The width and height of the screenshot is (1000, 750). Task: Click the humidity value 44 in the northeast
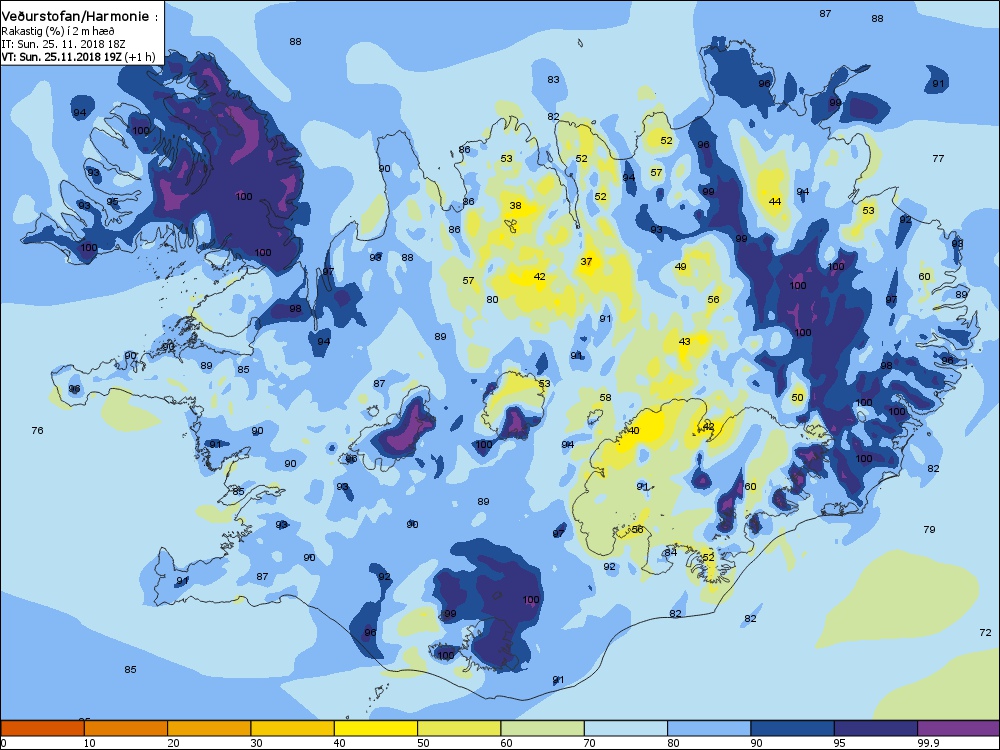click(x=775, y=202)
